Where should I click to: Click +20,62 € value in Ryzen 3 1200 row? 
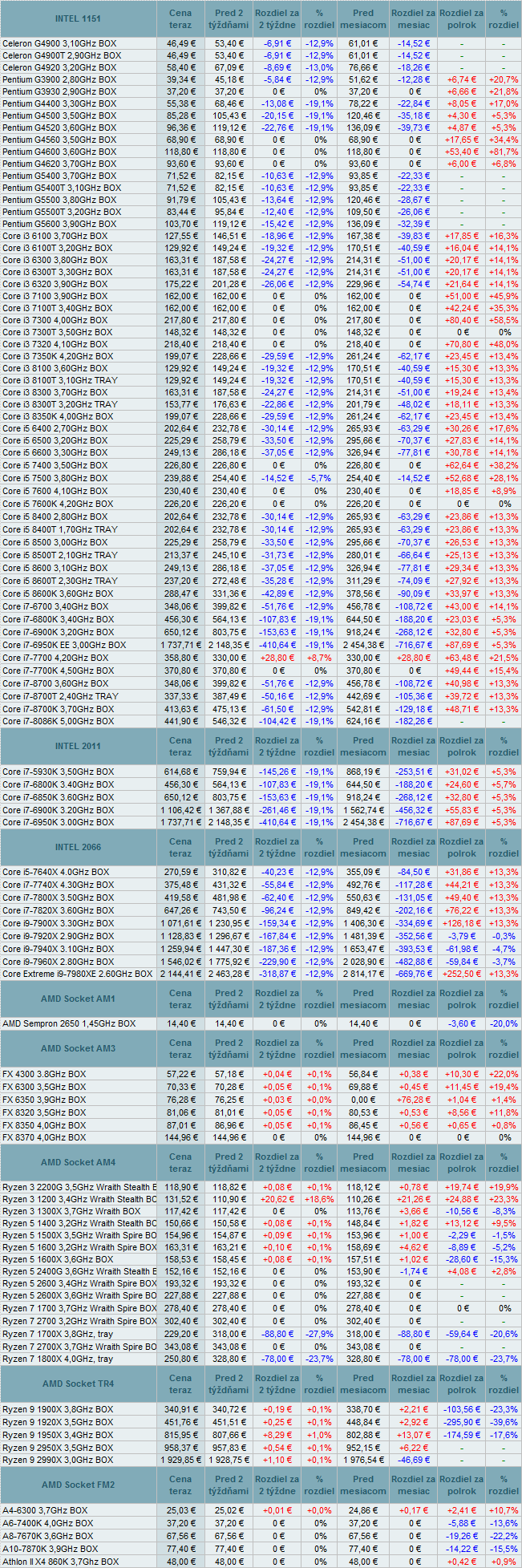pos(278,1199)
